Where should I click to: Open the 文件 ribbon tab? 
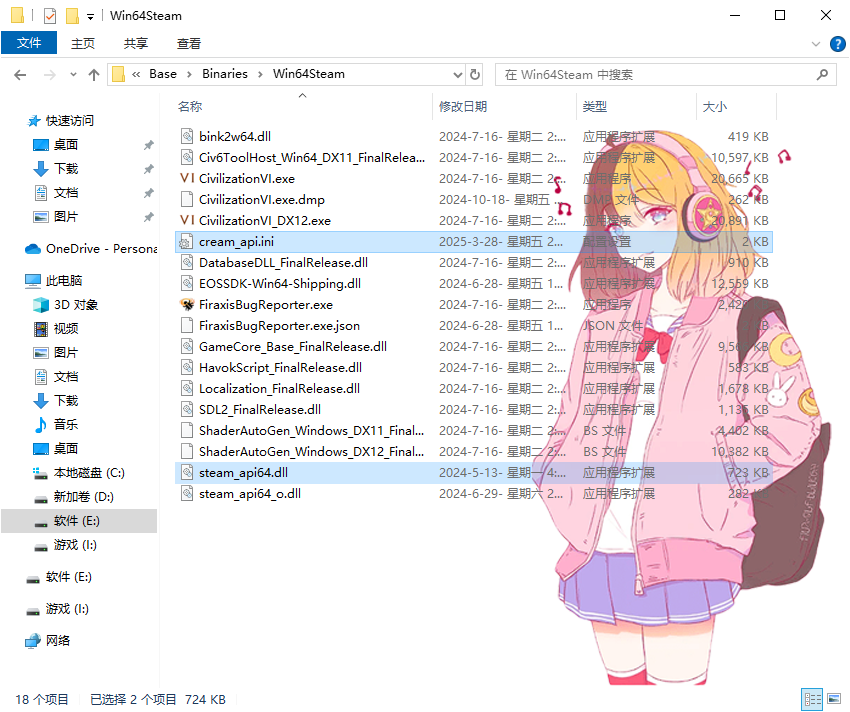[29, 43]
